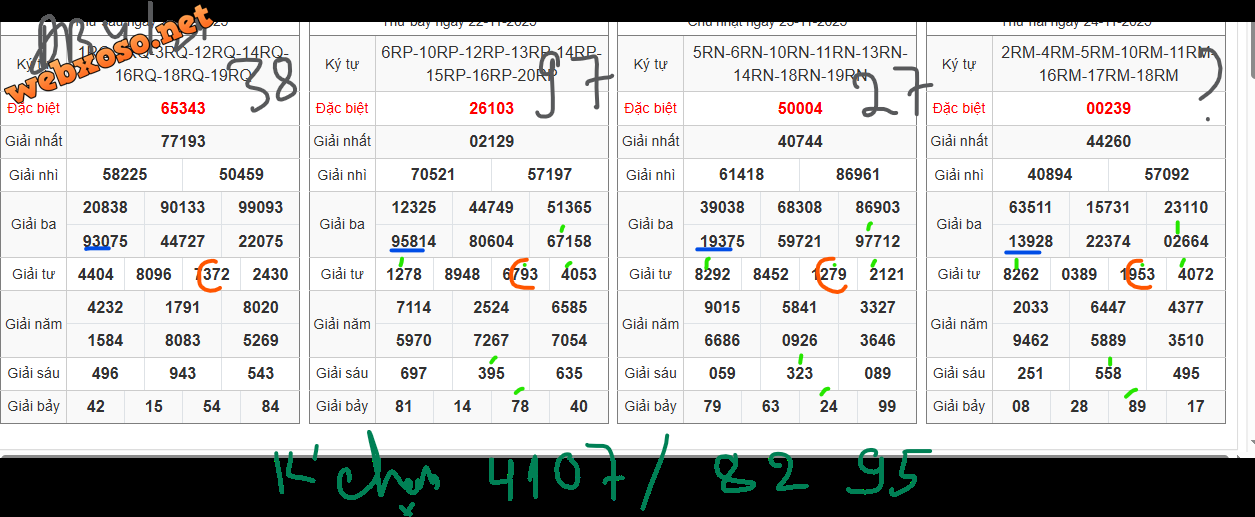
Task: Click the seventh prize number 89
Action: point(1137,406)
